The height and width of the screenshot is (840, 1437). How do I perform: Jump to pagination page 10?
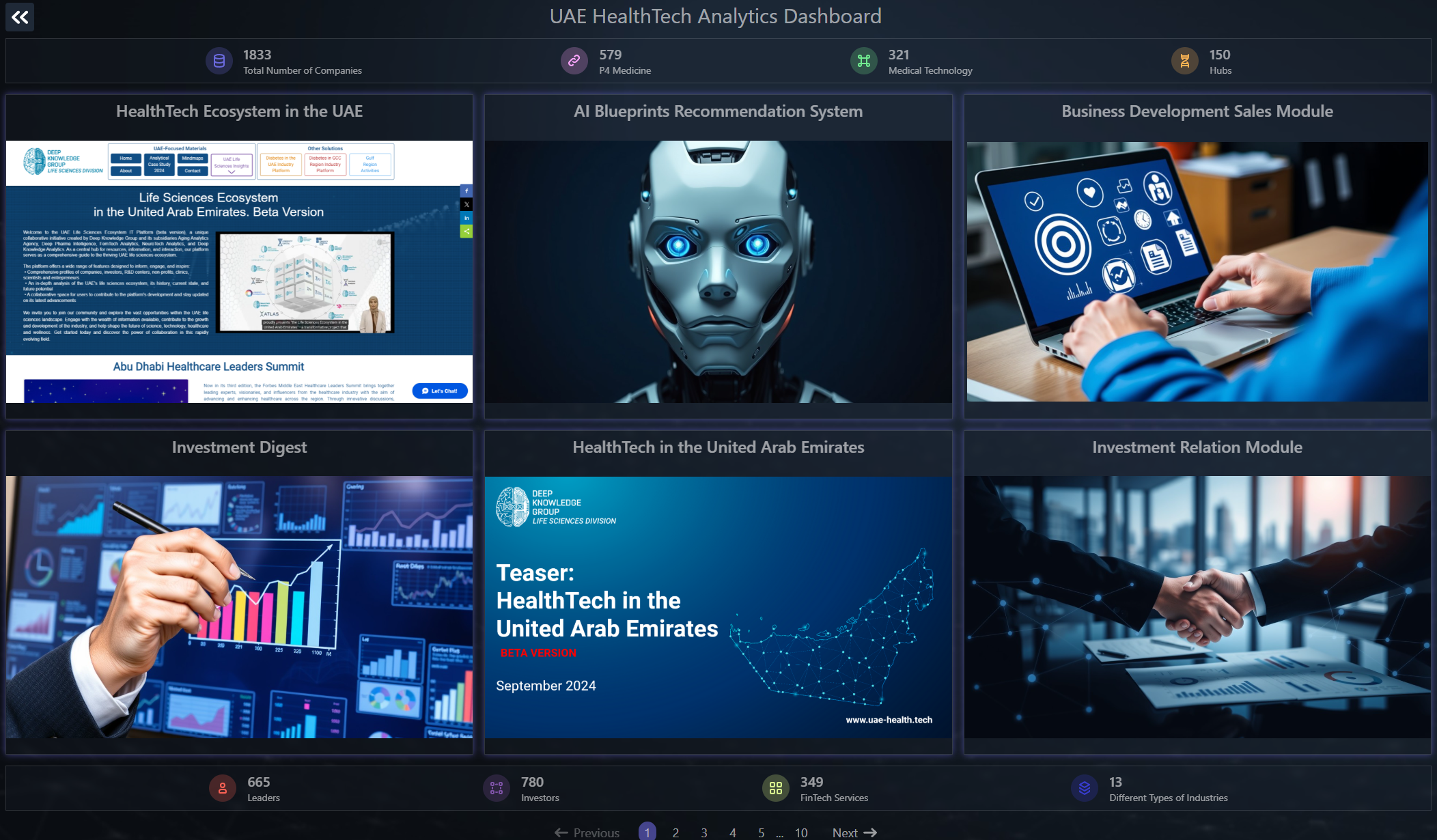click(x=801, y=832)
